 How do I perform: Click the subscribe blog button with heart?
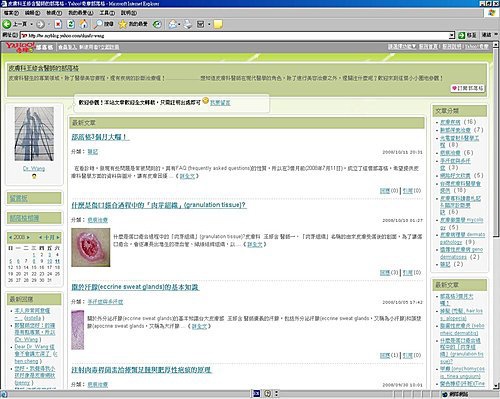(468, 88)
